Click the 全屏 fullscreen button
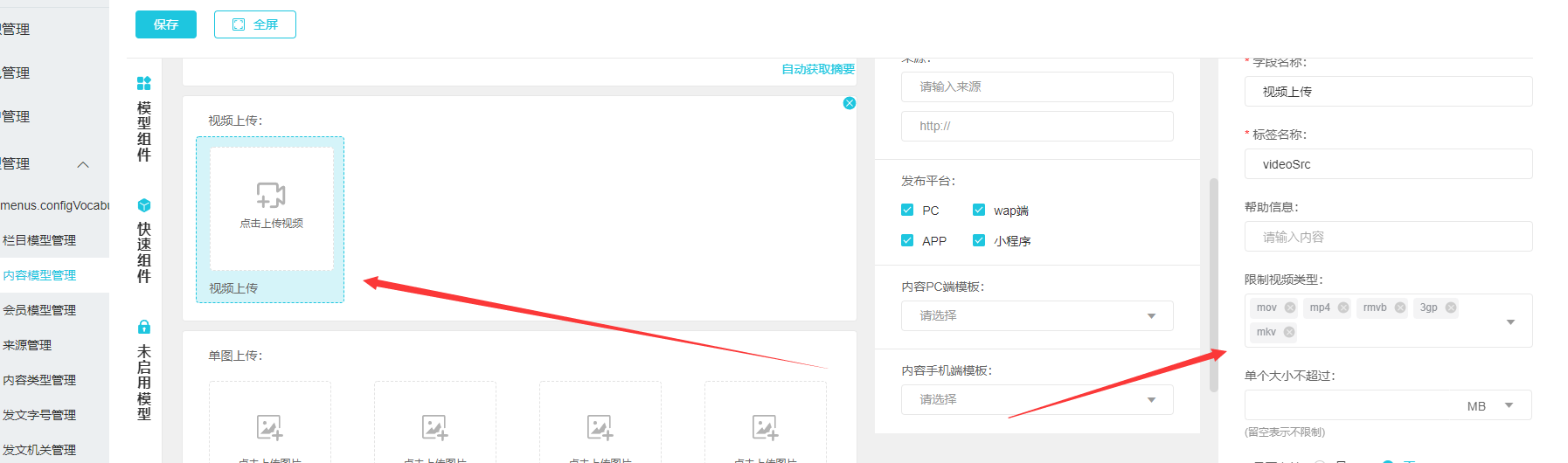 coord(255,24)
